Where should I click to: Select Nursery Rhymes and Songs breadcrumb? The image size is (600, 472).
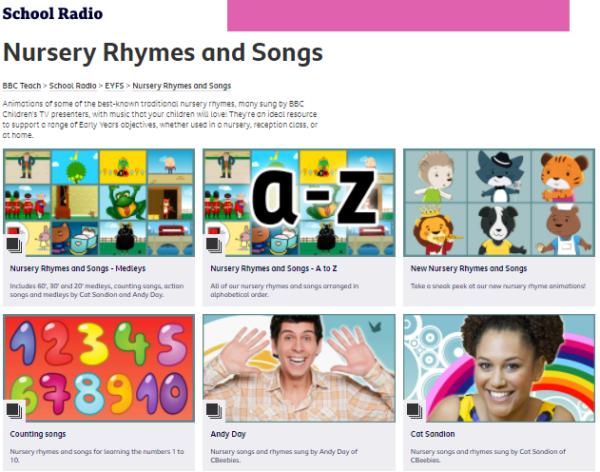(182, 86)
